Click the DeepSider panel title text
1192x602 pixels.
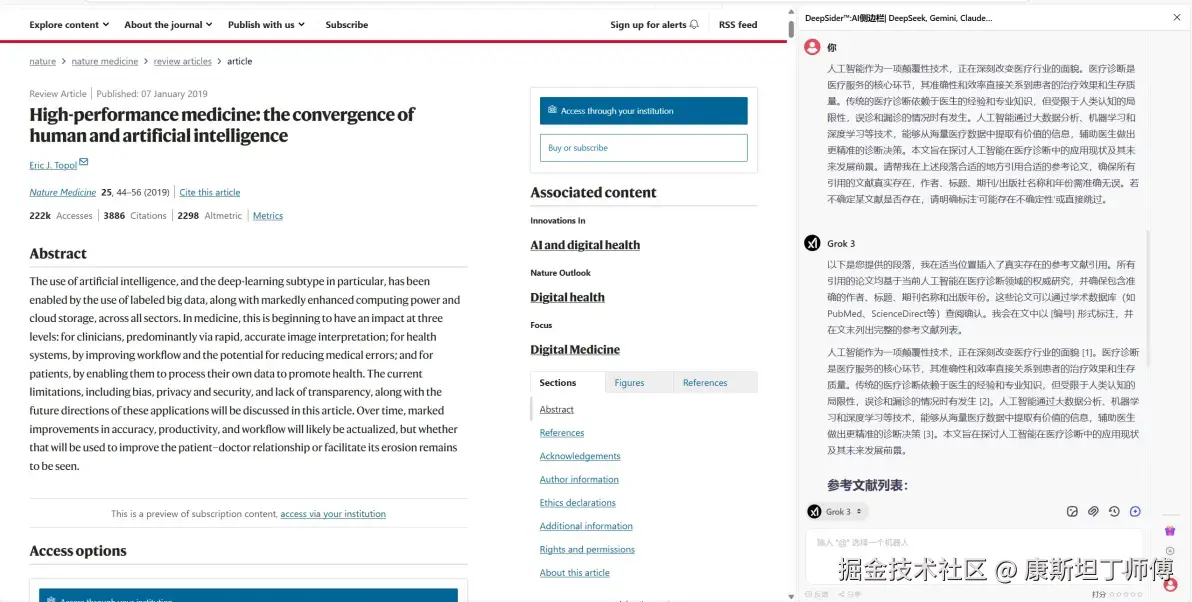point(899,17)
